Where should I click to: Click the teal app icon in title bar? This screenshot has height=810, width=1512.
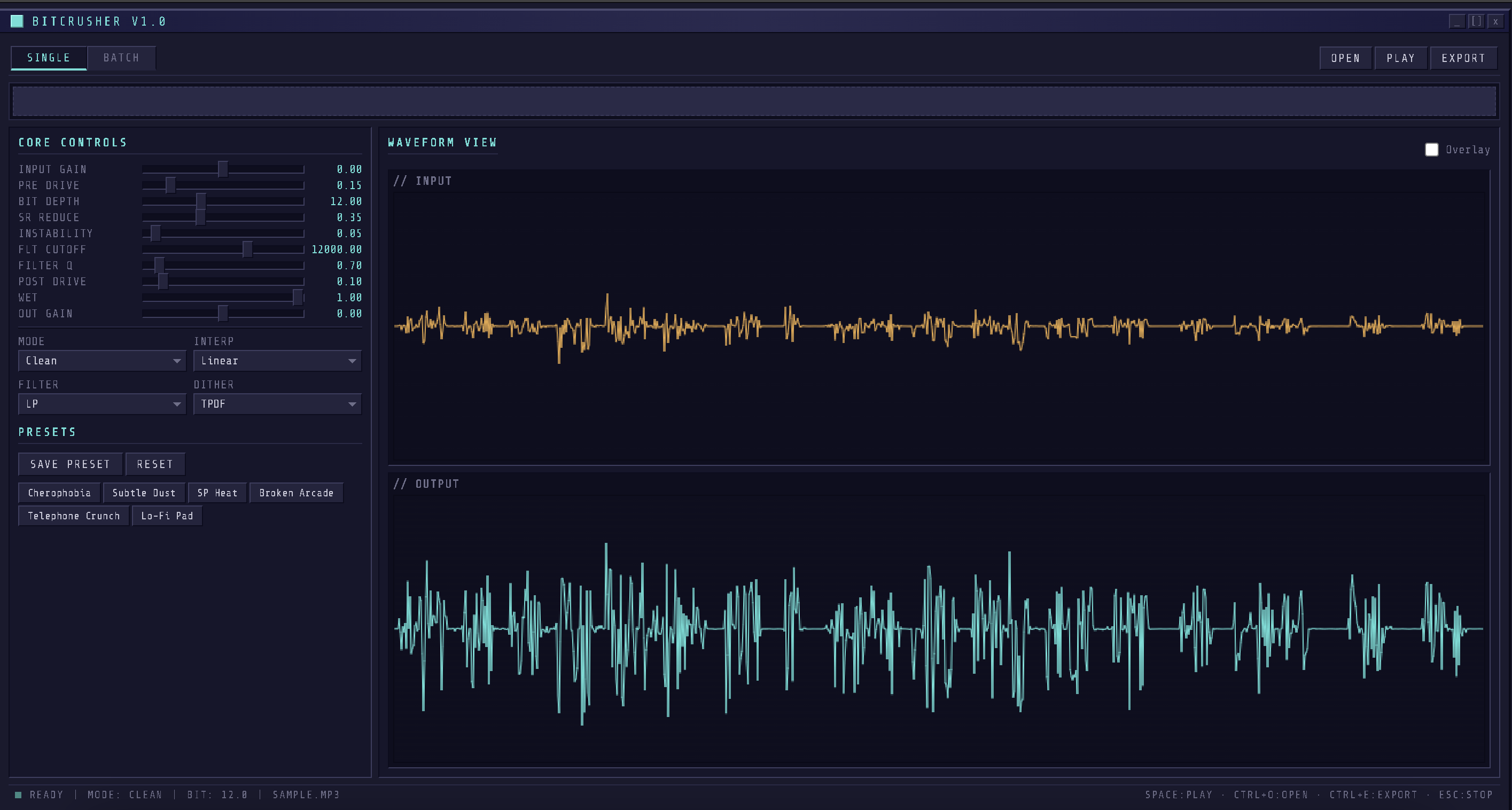[17, 21]
